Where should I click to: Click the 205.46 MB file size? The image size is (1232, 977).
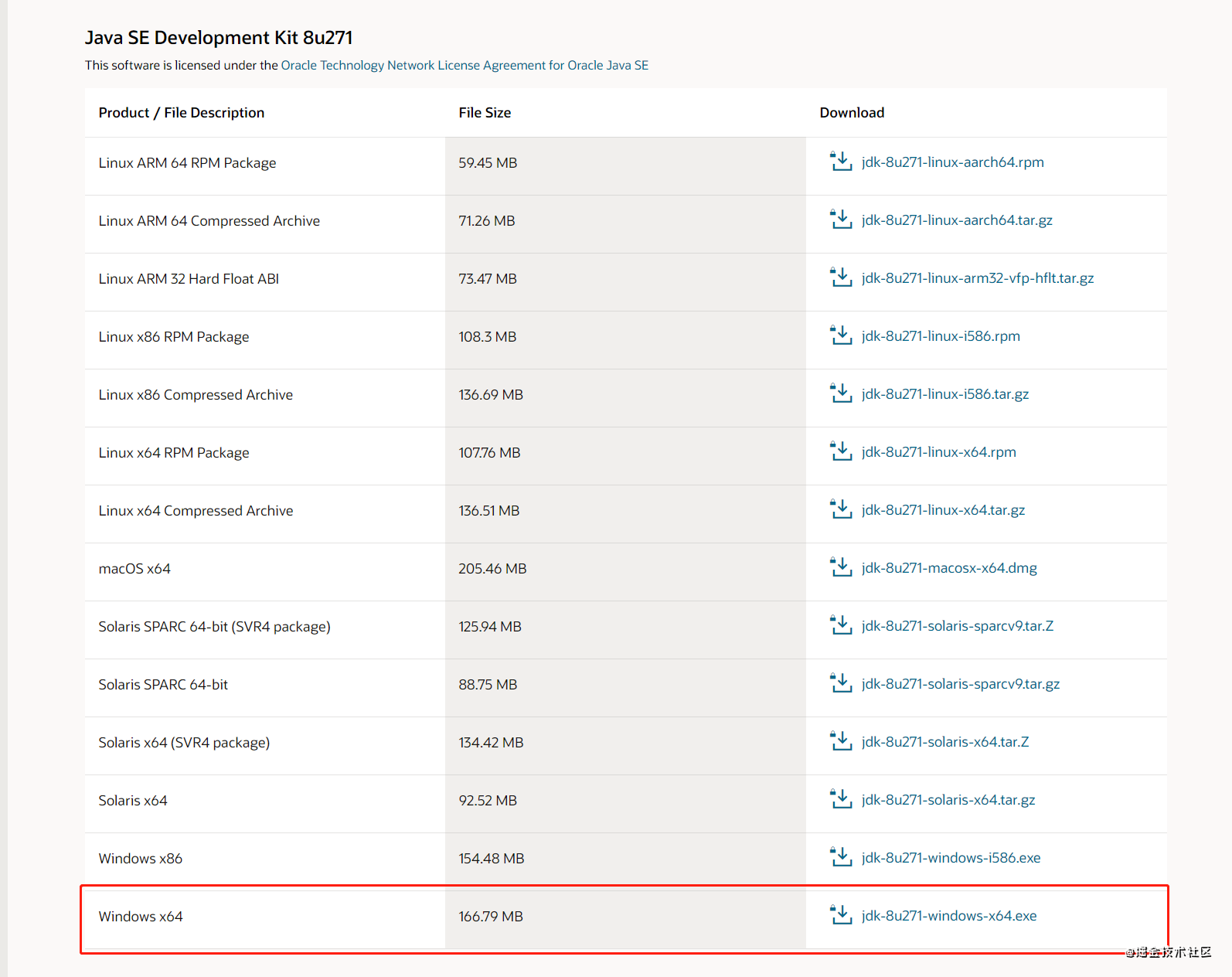click(492, 569)
